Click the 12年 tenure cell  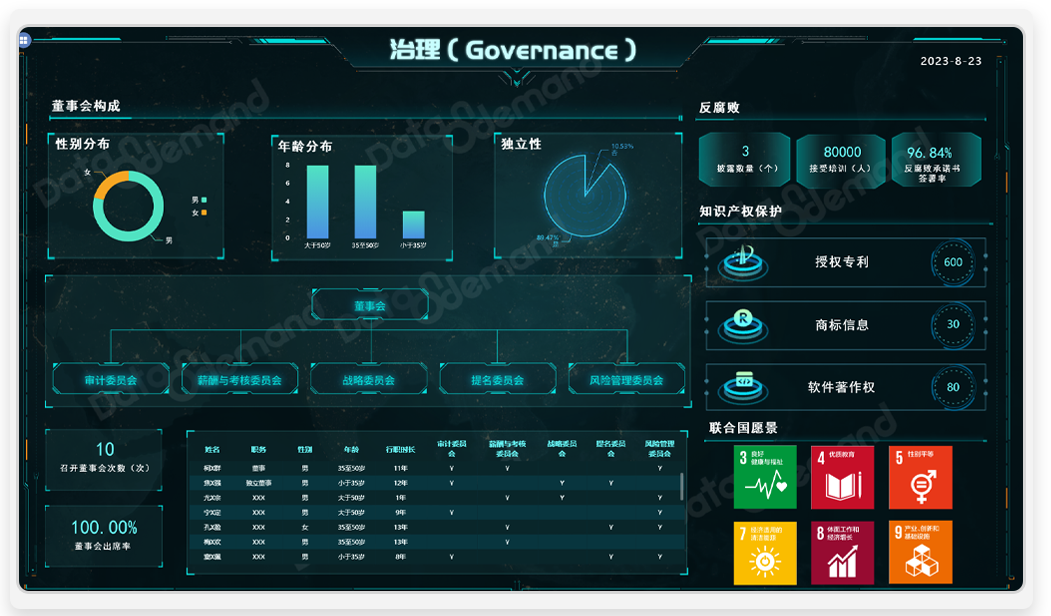[400, 483]
